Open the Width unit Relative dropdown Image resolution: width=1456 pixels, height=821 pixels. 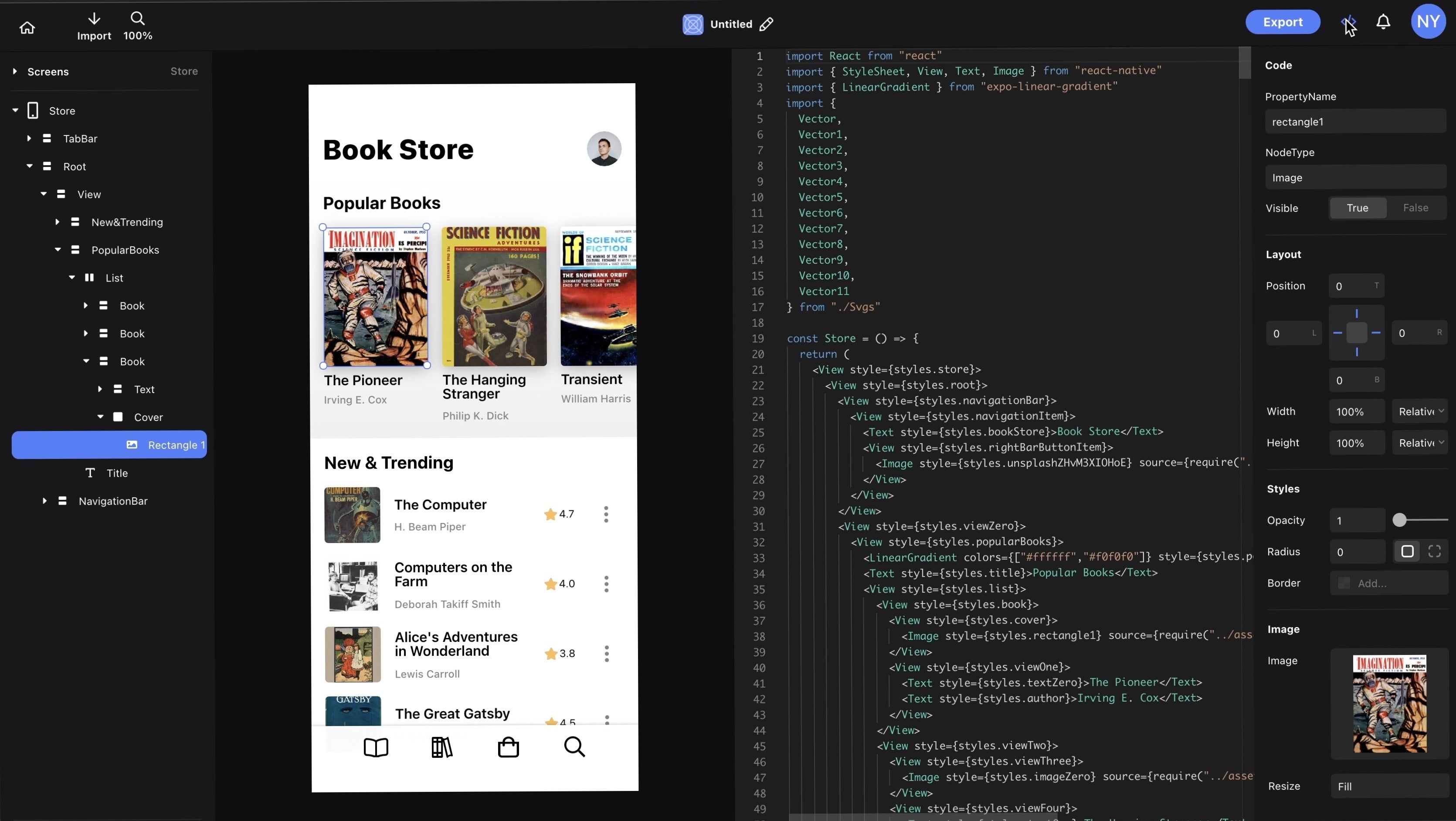[x=1420, y=411]
